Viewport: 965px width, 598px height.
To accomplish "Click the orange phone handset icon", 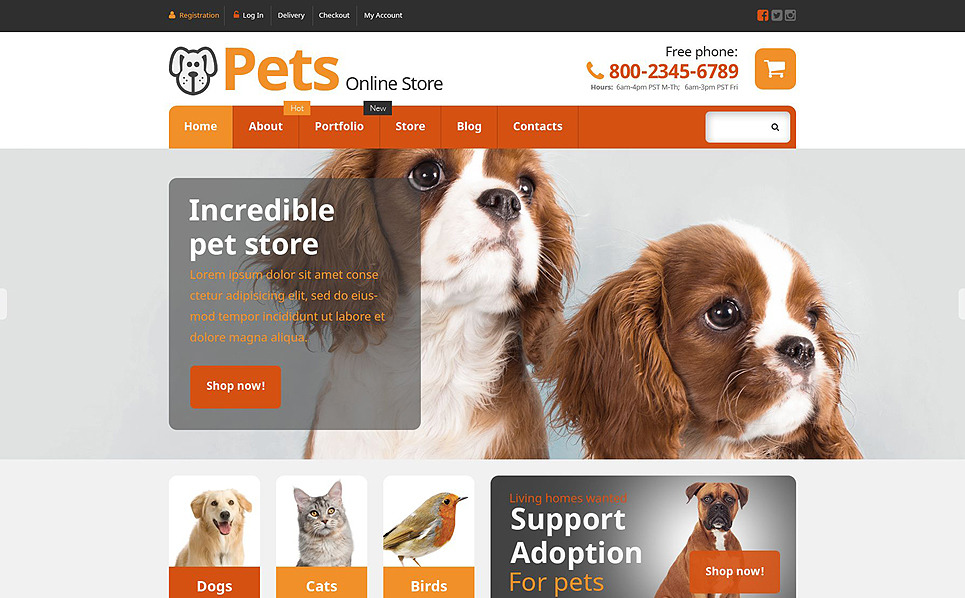I will (595, 70).
